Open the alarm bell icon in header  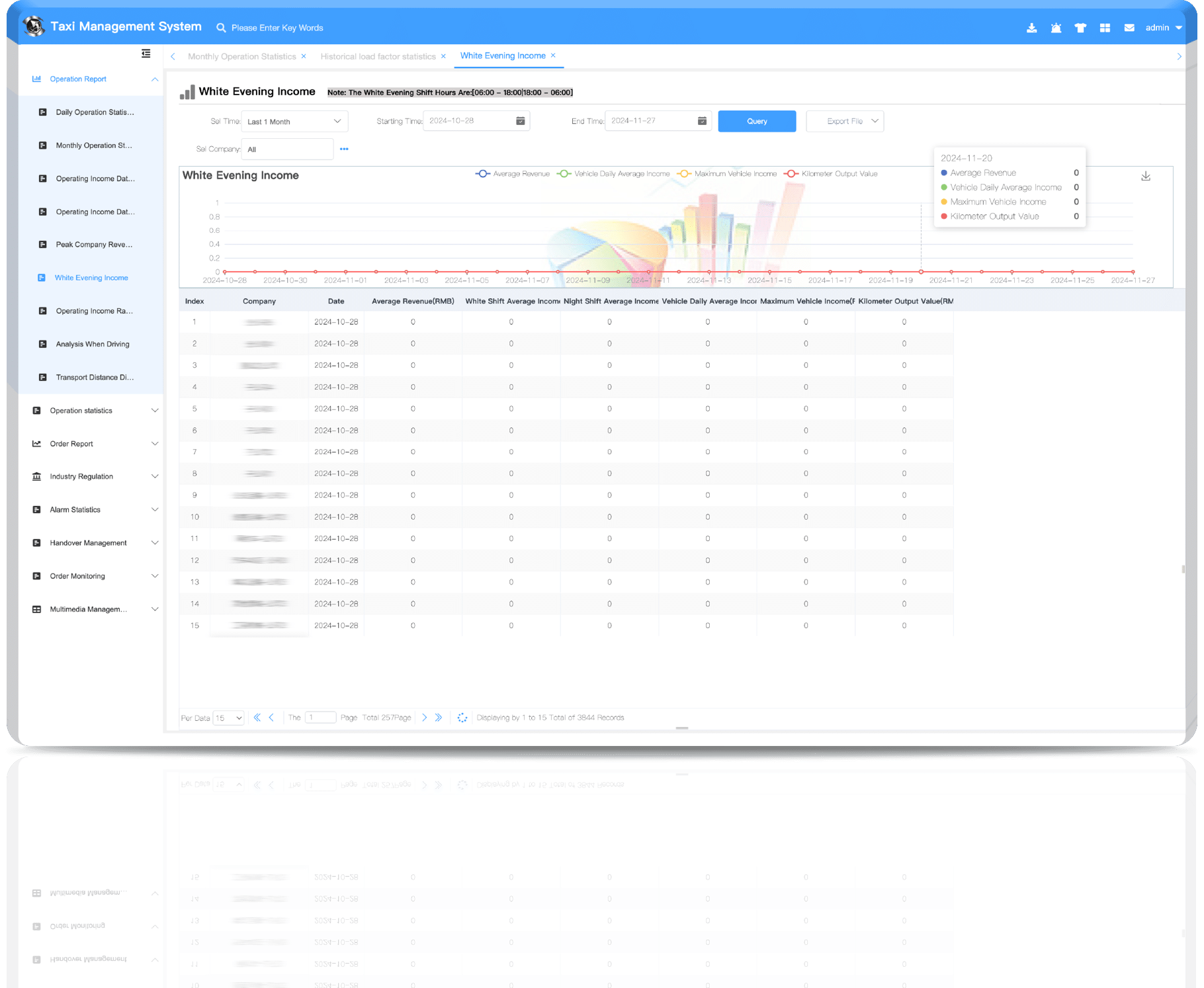tap(1056, 28)
